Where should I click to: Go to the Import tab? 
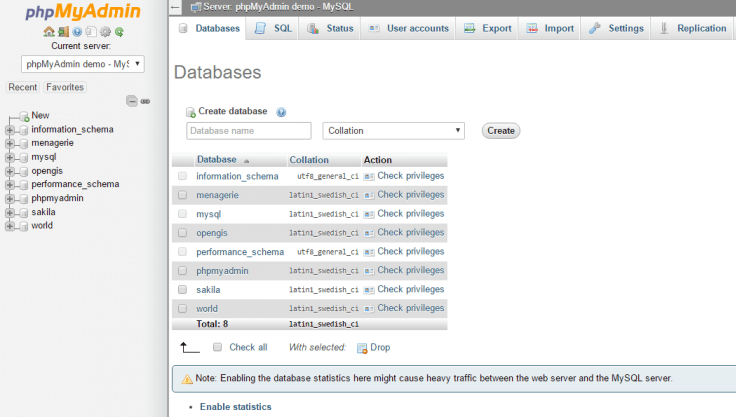click(x=550, y=28)
